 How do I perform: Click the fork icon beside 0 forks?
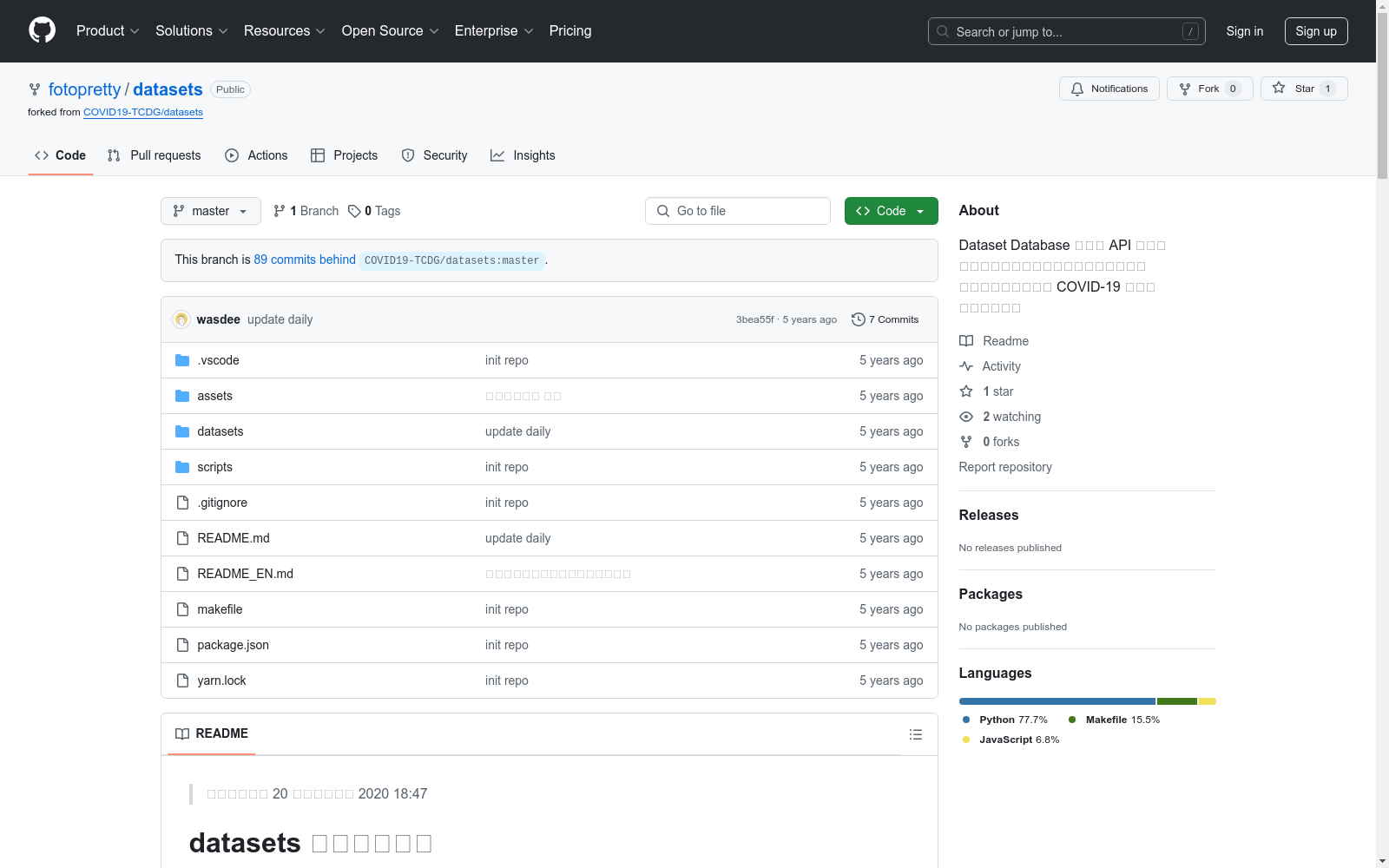click(966, 442)
